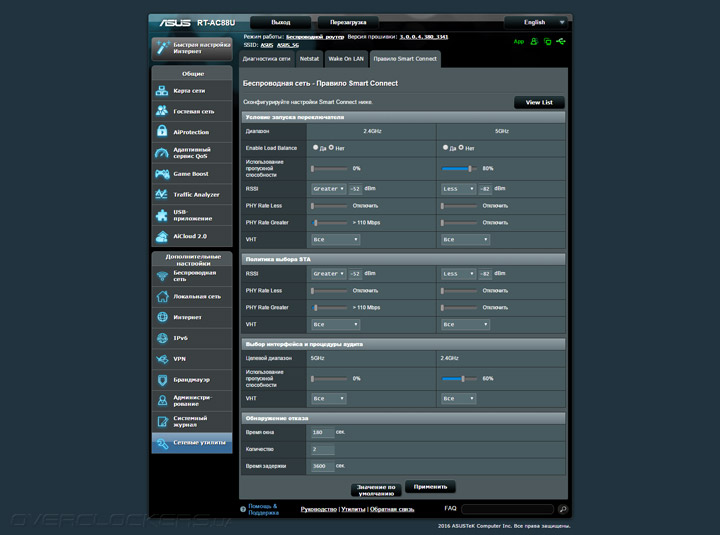Open Брандмауэр firewall settings
Image resolution: width=720 pixels, height=535 pixels.
[x=191, y=380]
